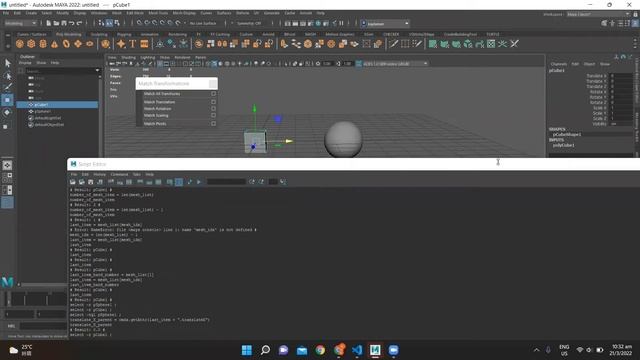Viewport: 640px width, 360px height.
Task: Click Script Editor search text field
Action: pyautogui.click(x=226, y=182)
